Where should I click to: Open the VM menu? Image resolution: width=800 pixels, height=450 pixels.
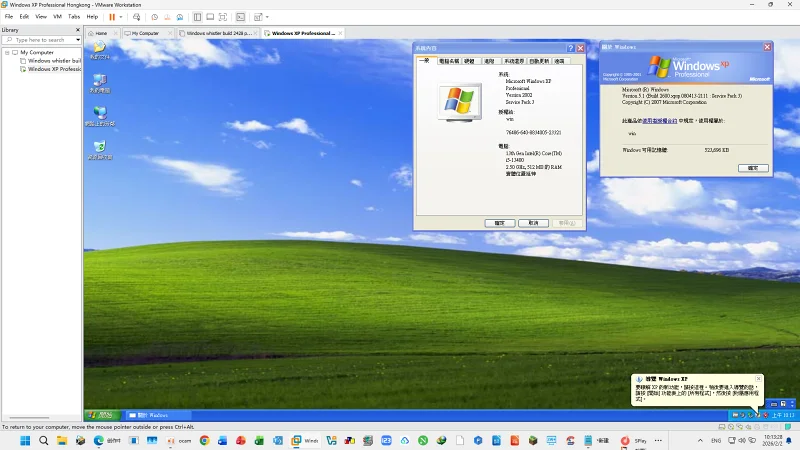(57, 17)
